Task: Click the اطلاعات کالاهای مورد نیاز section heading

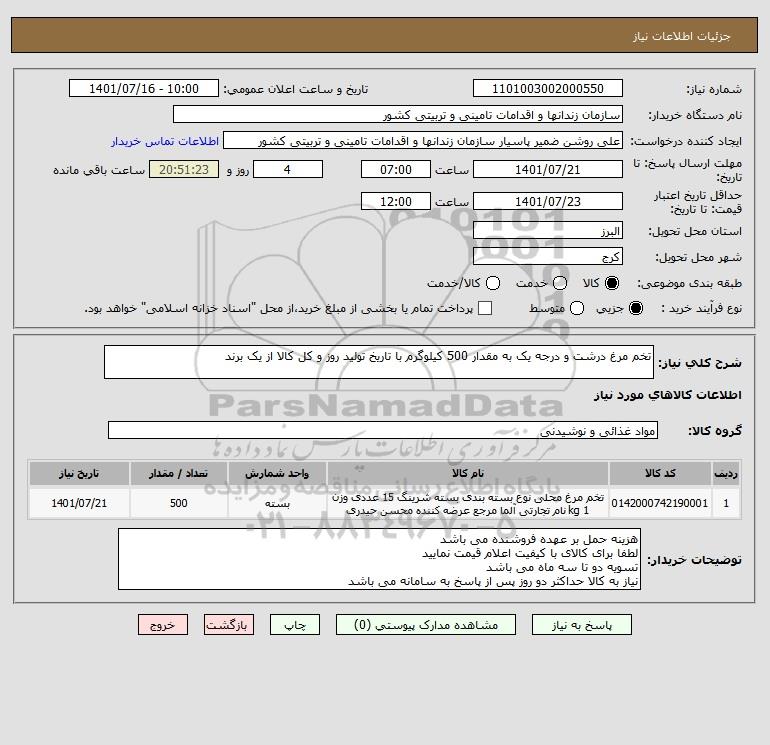Action: click(667, 395)
